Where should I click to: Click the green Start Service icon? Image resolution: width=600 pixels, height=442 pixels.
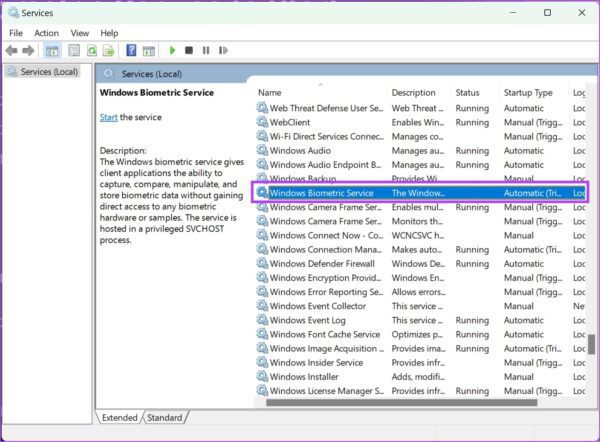(172, 50)
